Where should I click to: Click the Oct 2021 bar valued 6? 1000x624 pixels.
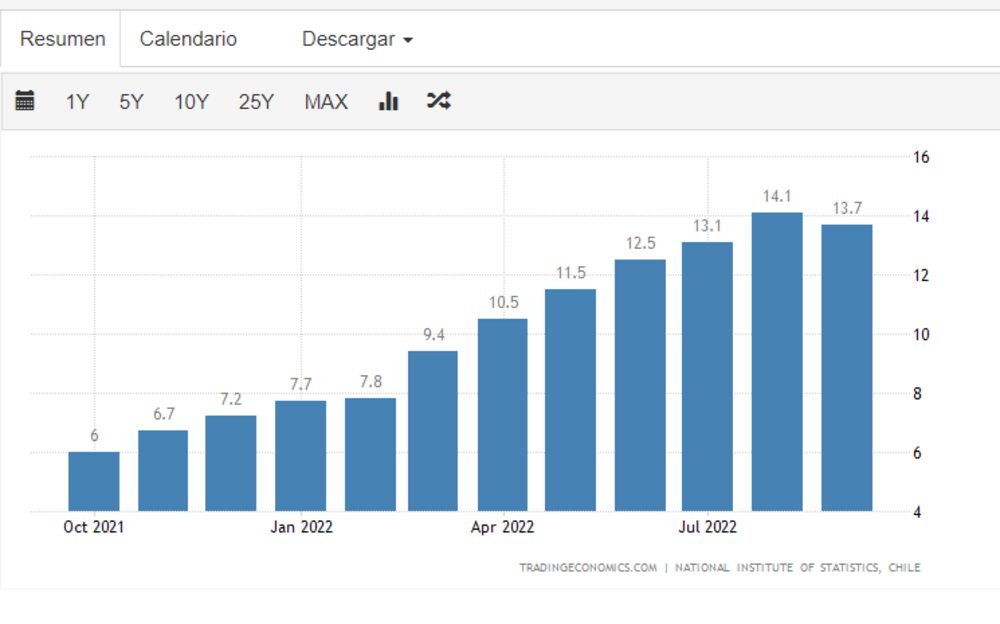click(x=93, y=480)
